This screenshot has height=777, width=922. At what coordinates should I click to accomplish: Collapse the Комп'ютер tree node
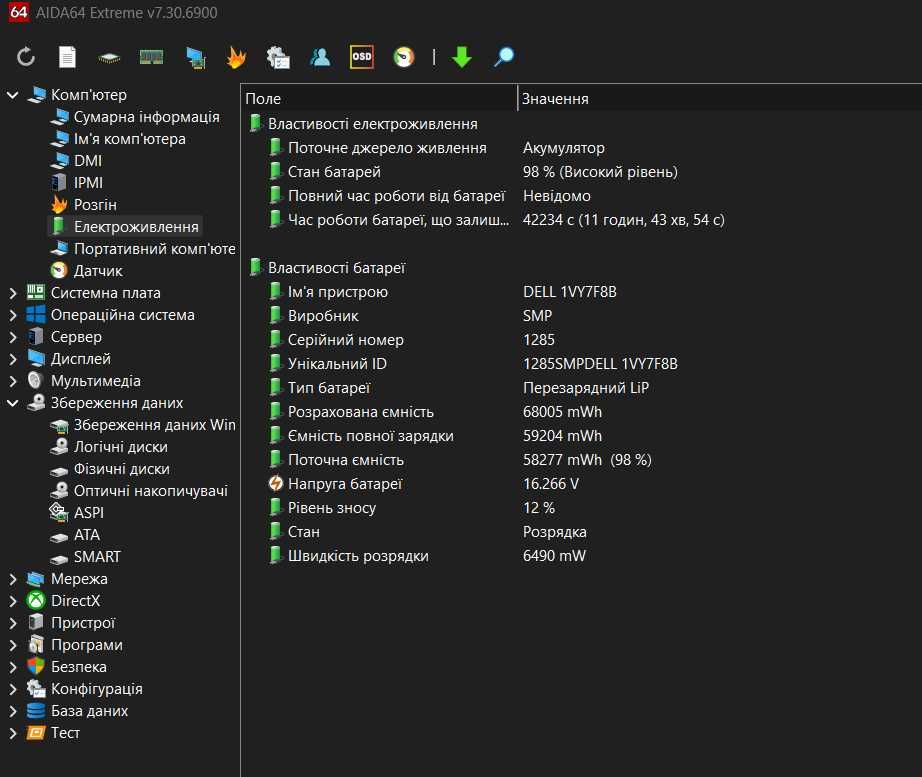point(12,95)
